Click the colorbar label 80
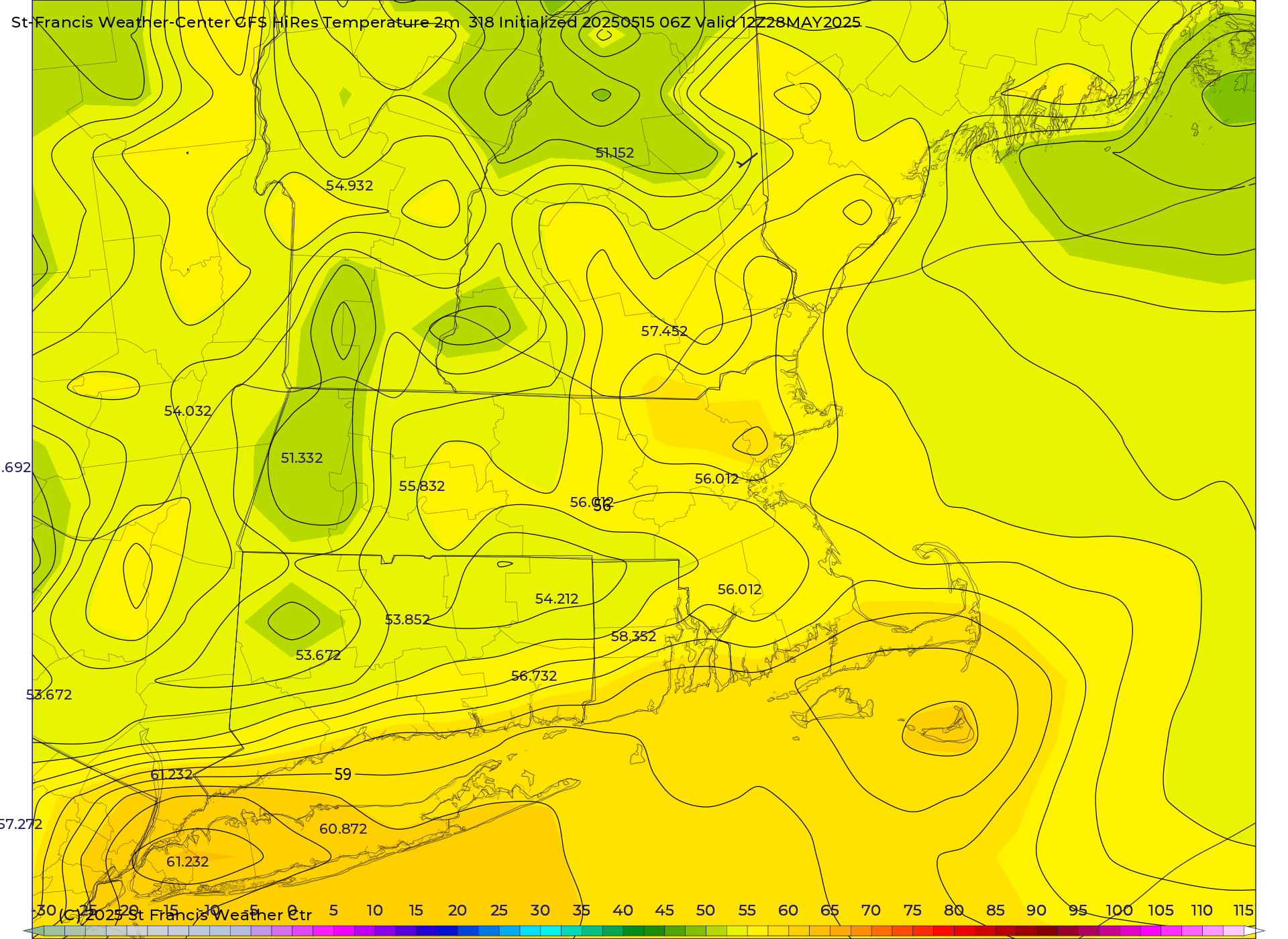This screenshot has height=939, width=1288. click(954, 911)
